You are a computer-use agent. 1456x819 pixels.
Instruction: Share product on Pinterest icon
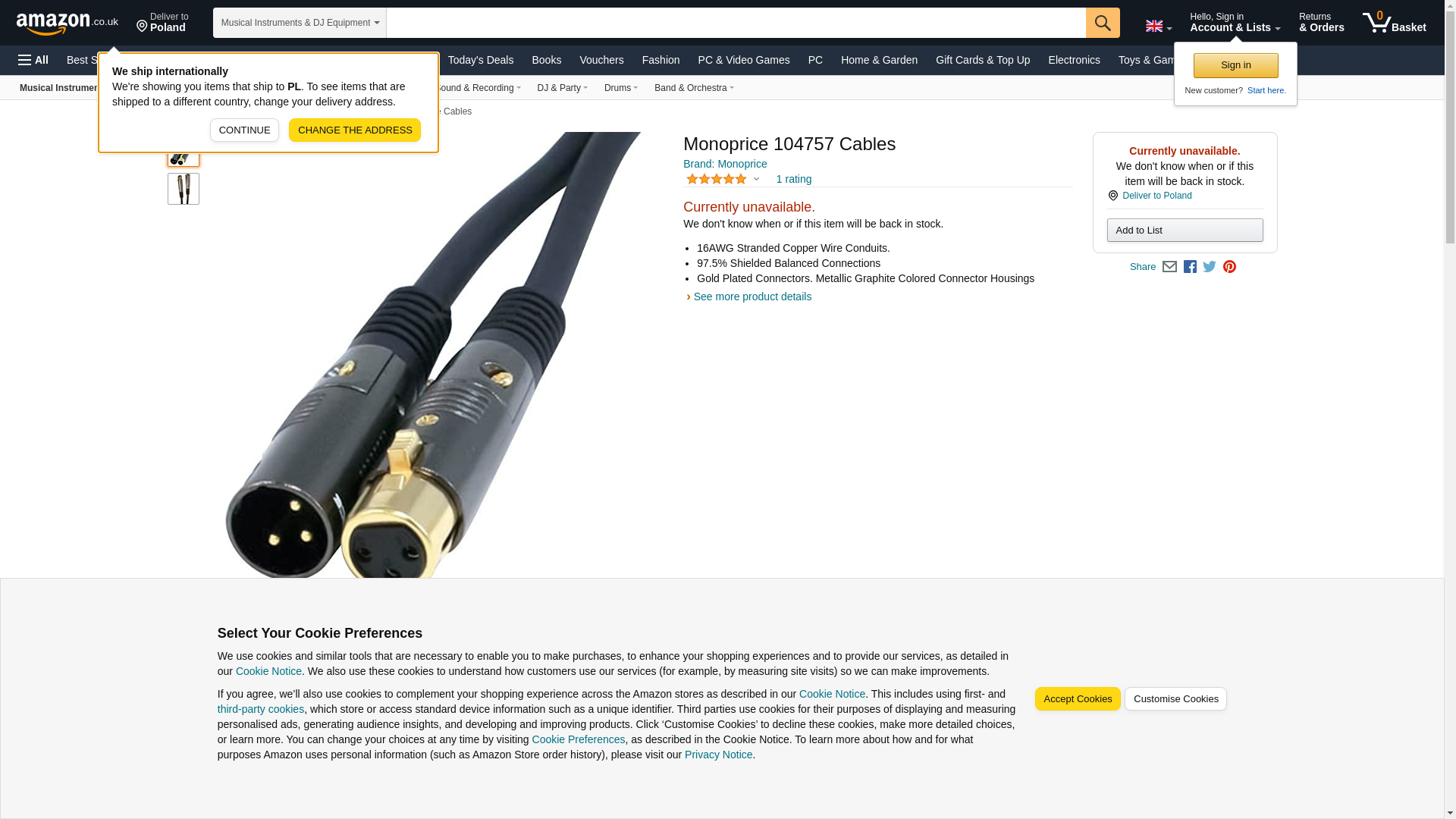[x=1229, y=267]
